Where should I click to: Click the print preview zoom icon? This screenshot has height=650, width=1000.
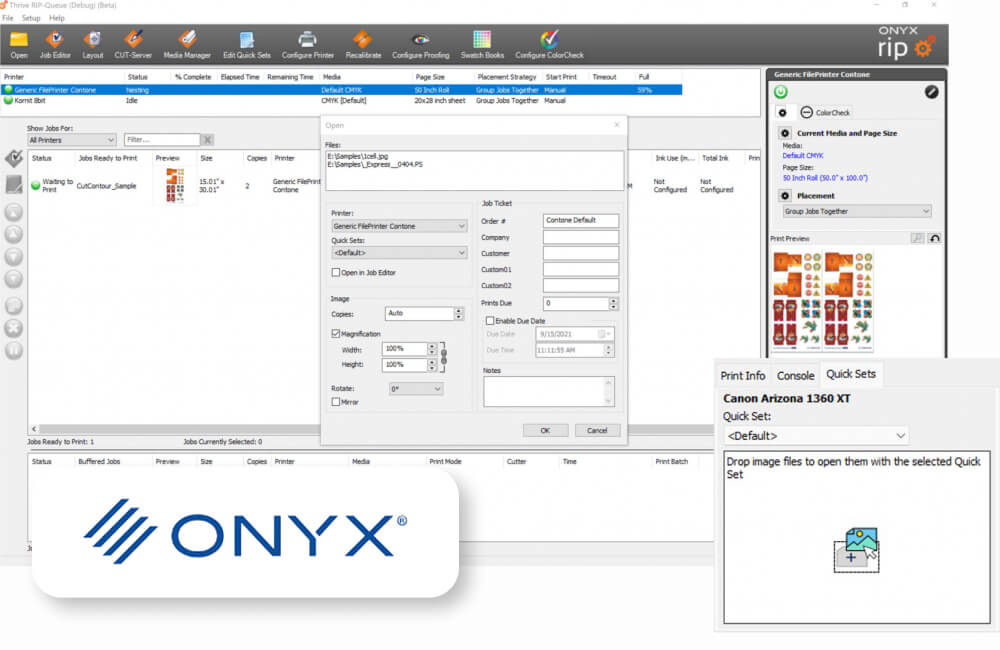[917, 238]
